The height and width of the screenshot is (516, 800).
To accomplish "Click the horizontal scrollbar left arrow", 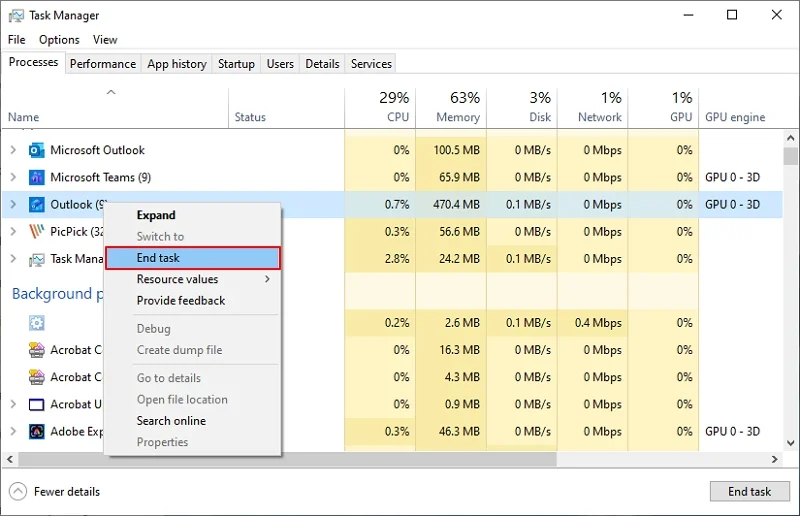I will (x=10, y=459).
